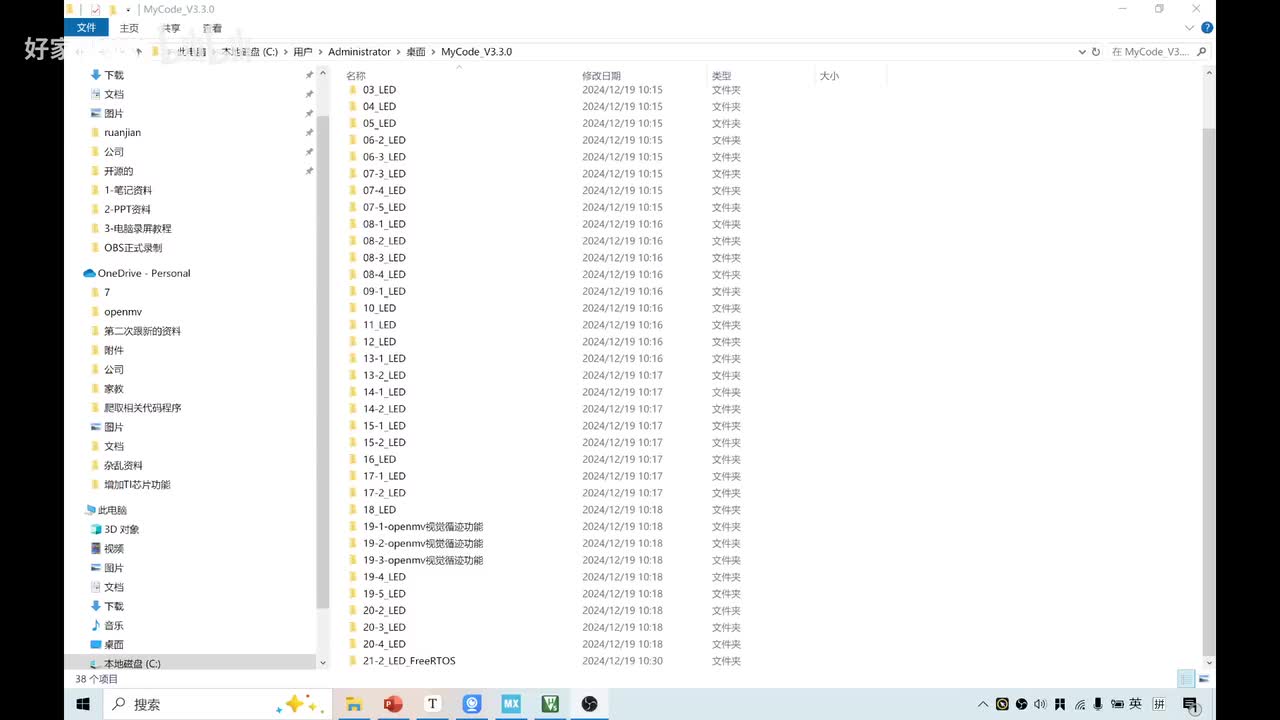Viewport: 1280px width, 720px height.
Task: Select 1-笔记资料 in the navigation pane
Action: [128, 190]
